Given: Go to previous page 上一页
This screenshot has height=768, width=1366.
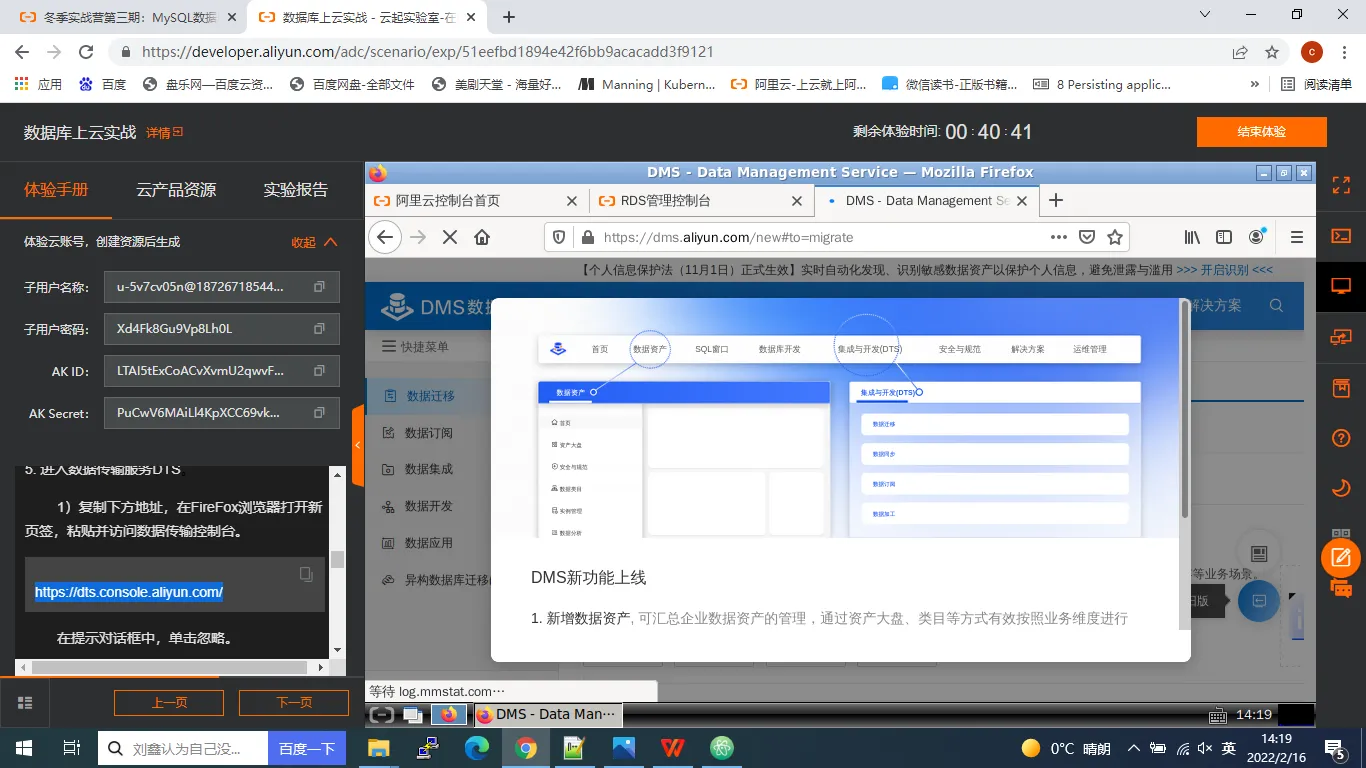Looking at the screenshot, I should point(169,703).
